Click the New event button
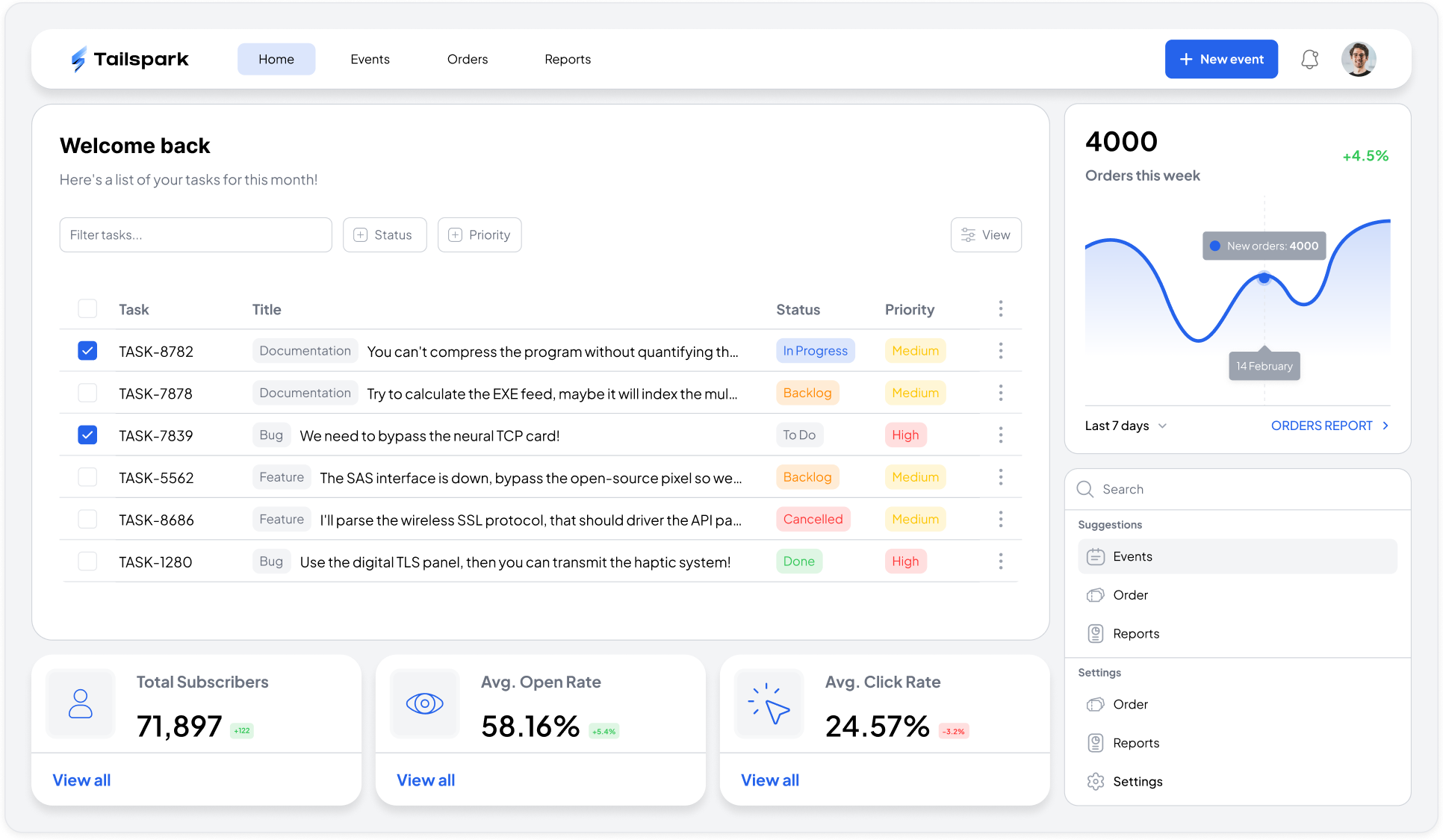1443x840 pixels. click(x=1221, y=59)
